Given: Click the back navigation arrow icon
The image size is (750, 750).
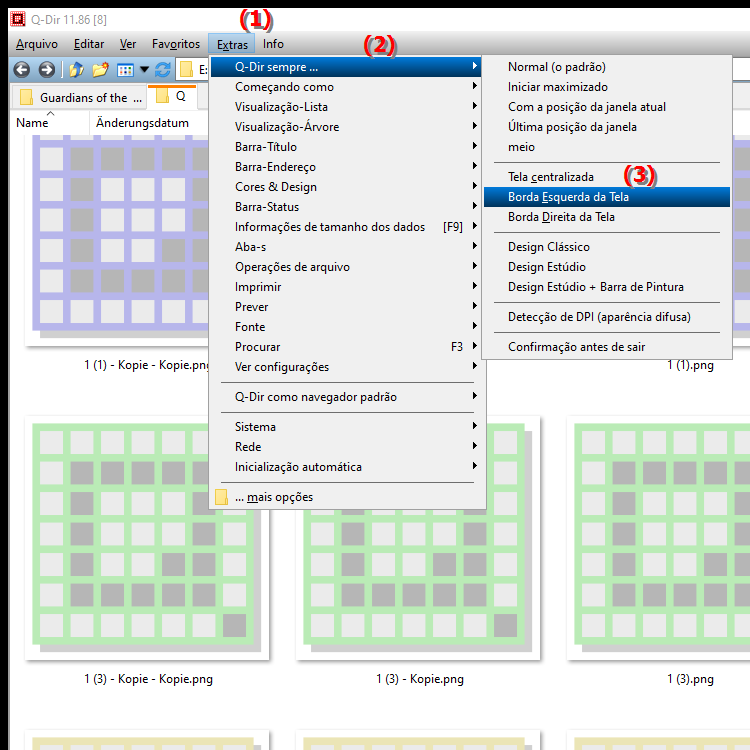Looking at the screenshot, I should tap(20, 70).
